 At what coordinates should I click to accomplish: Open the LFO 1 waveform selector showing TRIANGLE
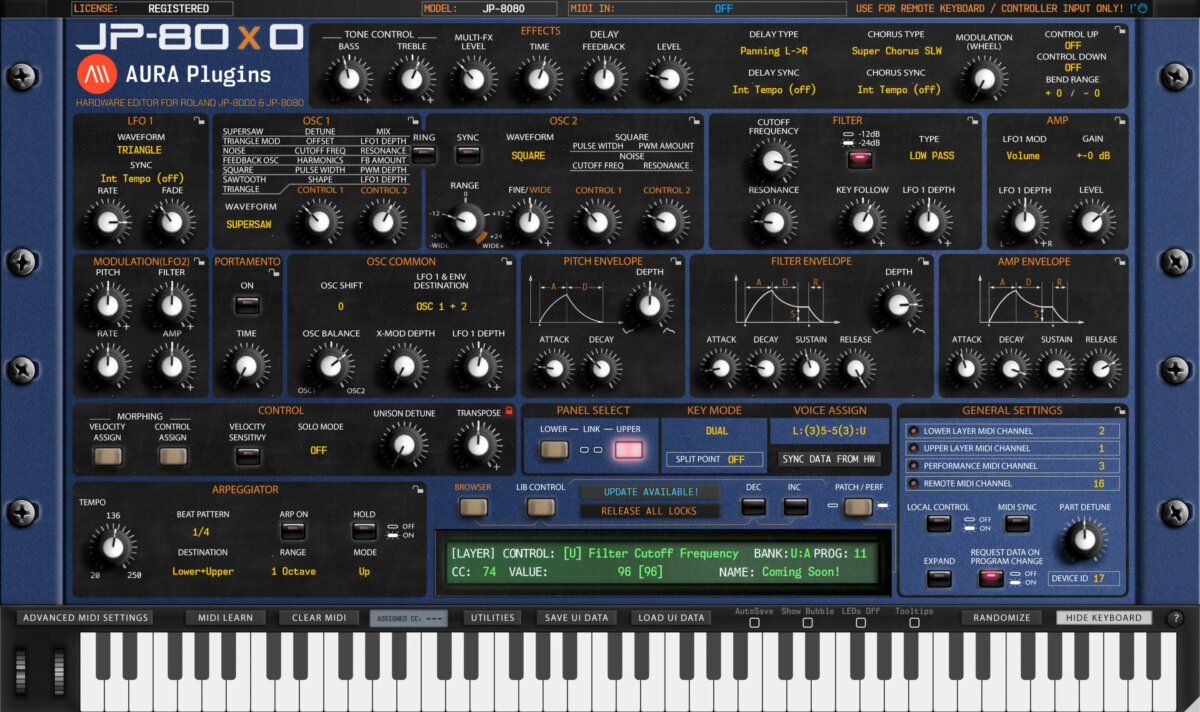coord(139,151)
